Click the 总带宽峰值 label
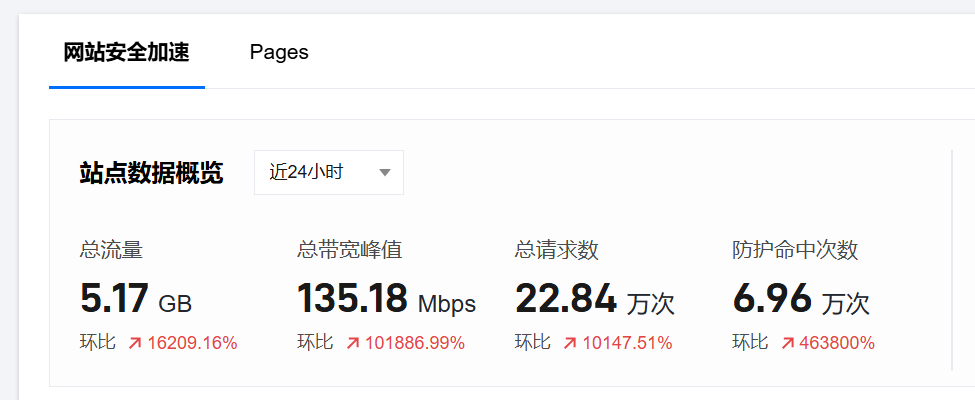The width and height of the screenshot is (975, 400). click(x=349, y=250)
